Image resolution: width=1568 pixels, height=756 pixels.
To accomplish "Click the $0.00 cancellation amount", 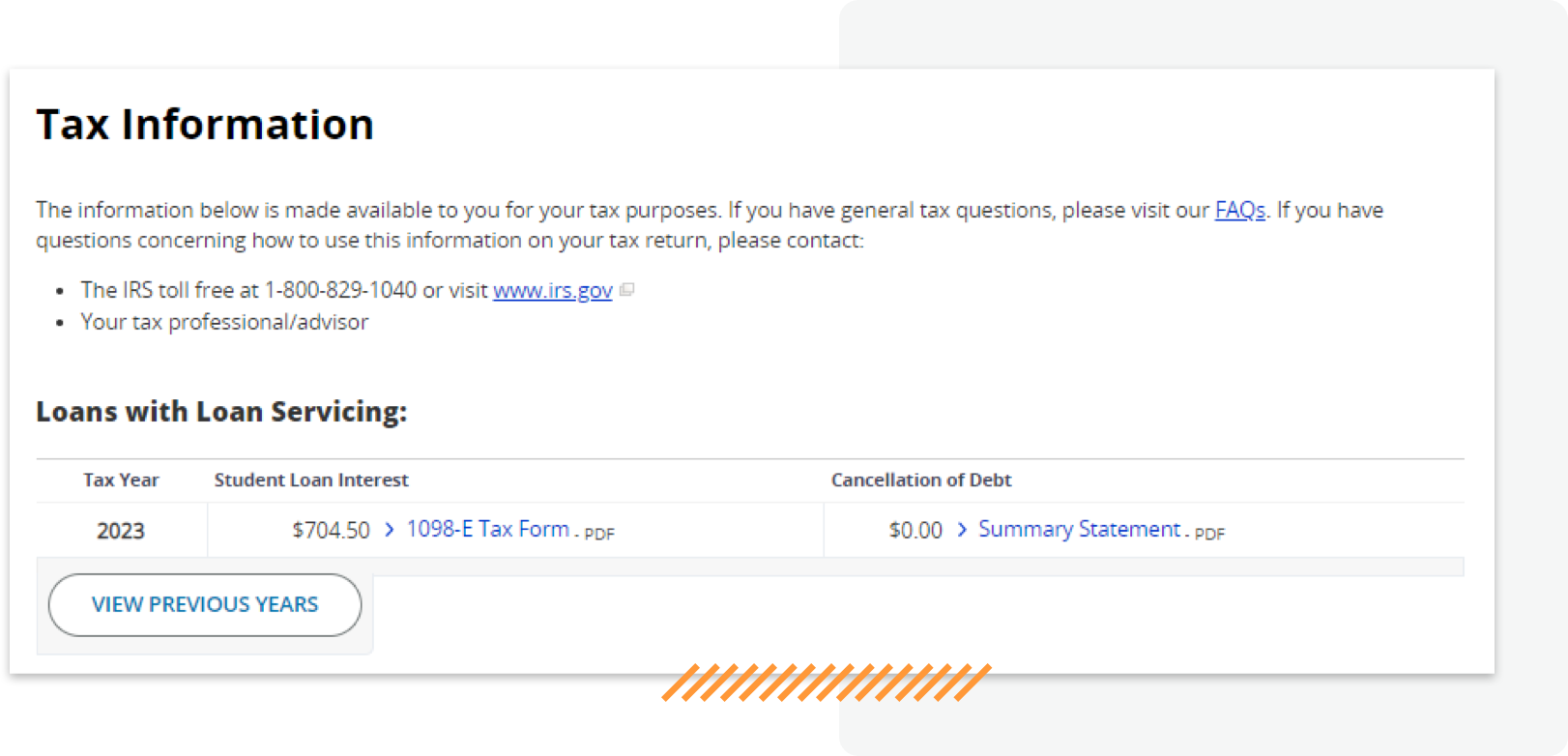I will 915,531.
